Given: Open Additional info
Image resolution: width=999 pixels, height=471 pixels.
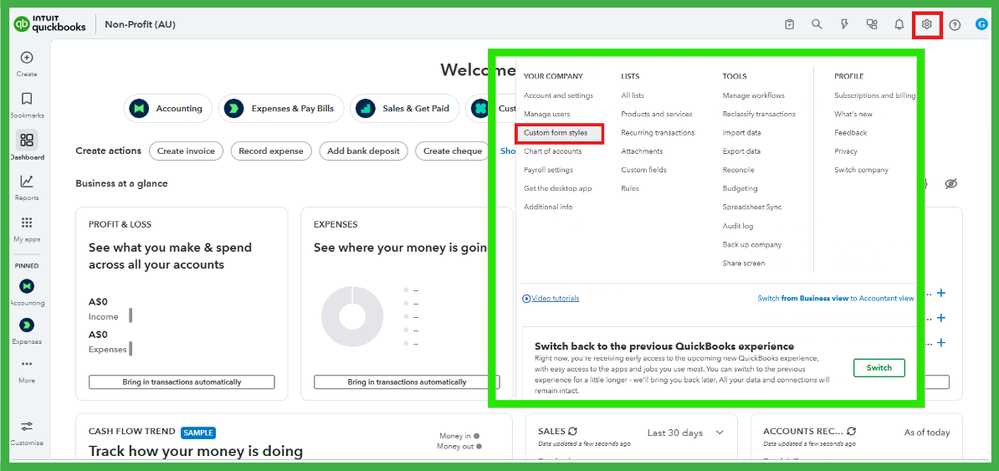Looking at the screenshot, I should [x=548, y=207].
